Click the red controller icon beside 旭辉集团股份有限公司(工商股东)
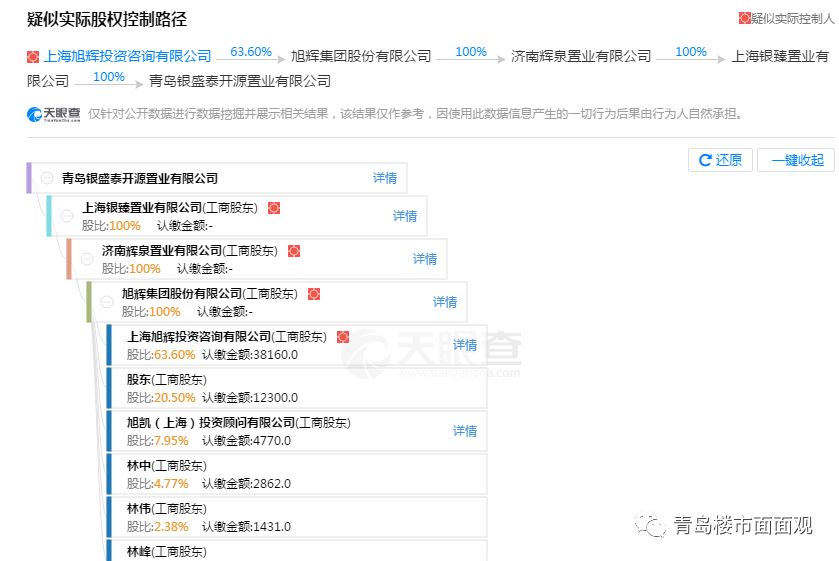This screenshot has width=839, height=561. click(314, 294)
